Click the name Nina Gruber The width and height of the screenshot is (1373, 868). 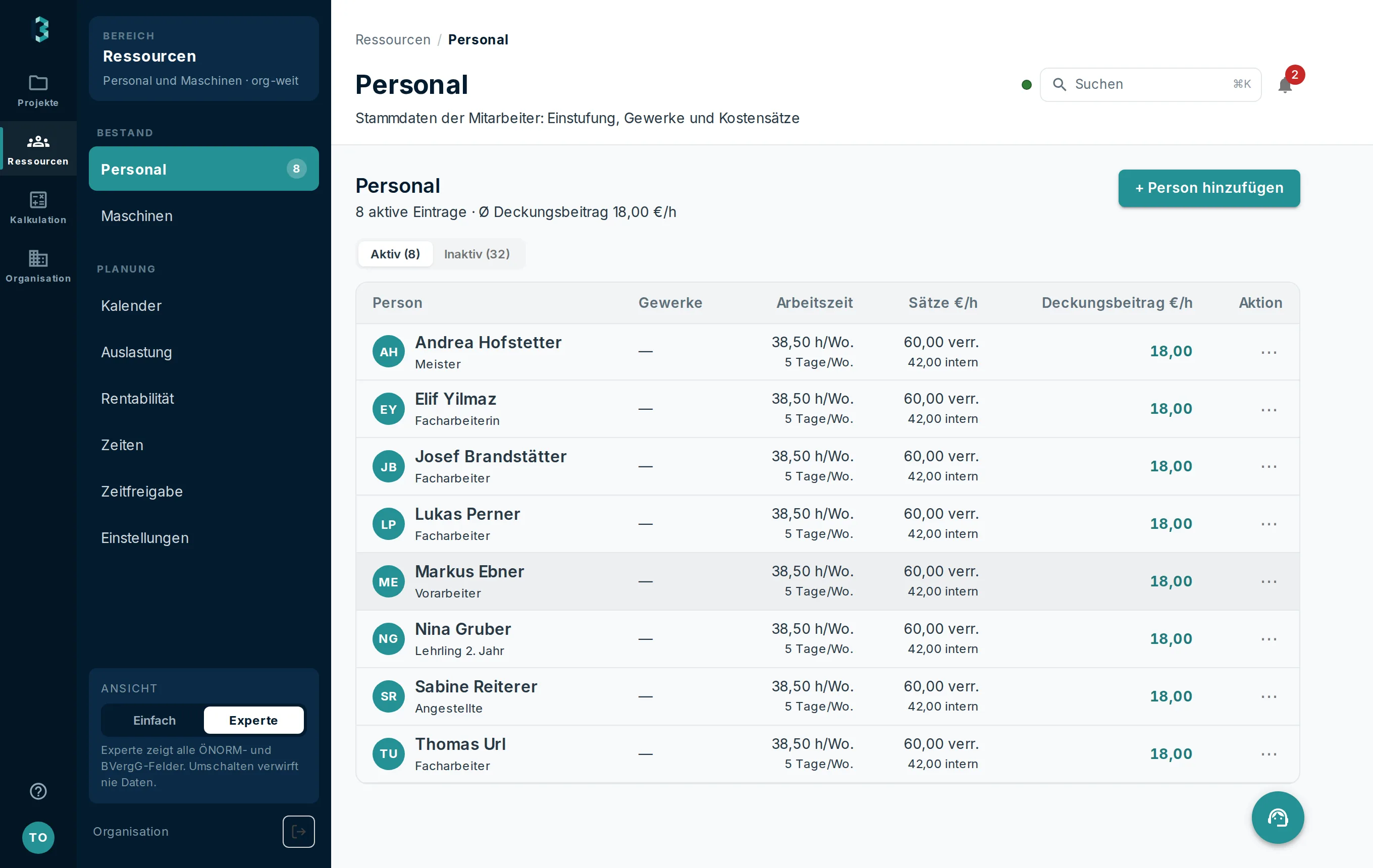coord(462,629)
